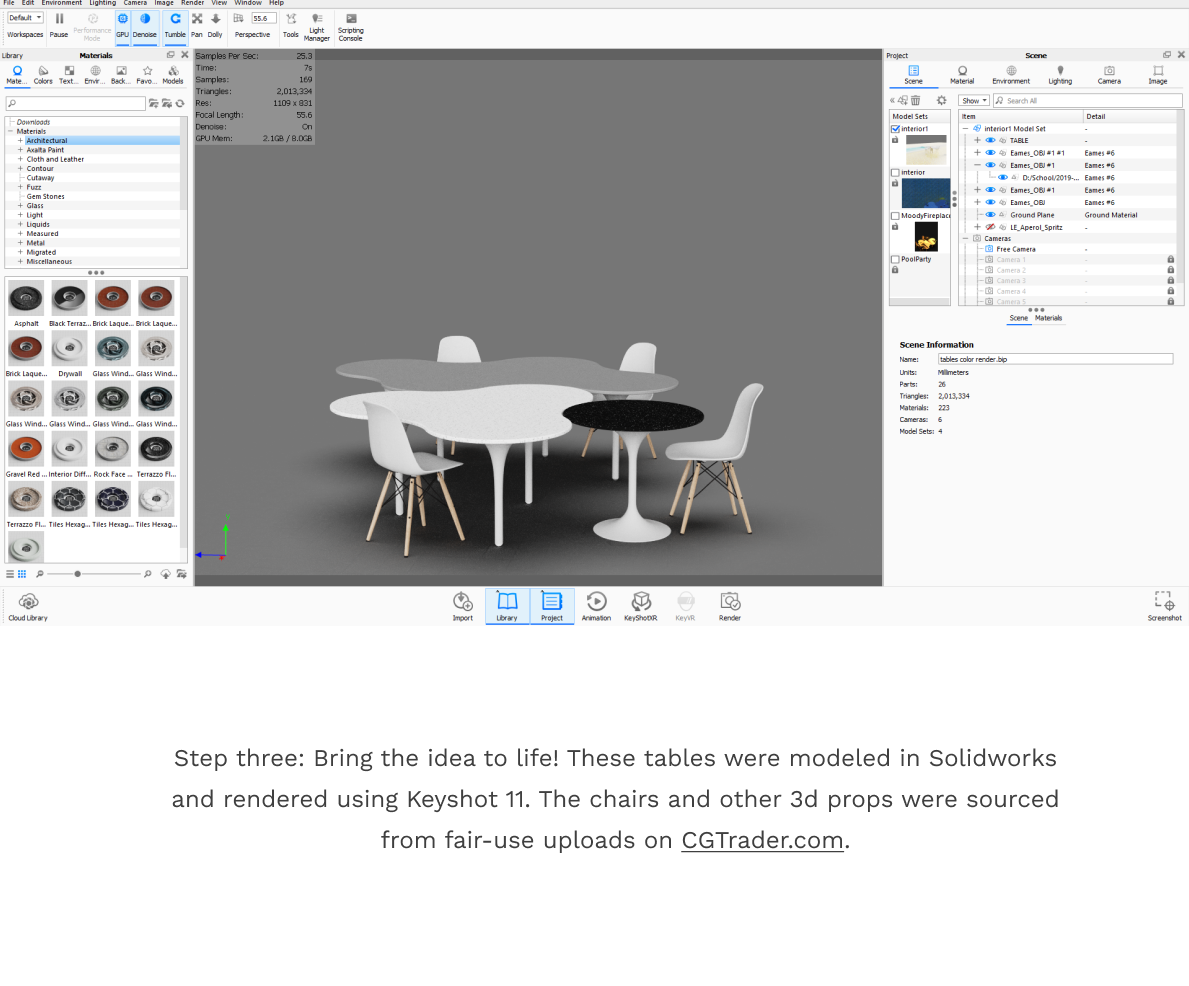
Task: Click the Perspective focal length field
Action: (264, 18)
